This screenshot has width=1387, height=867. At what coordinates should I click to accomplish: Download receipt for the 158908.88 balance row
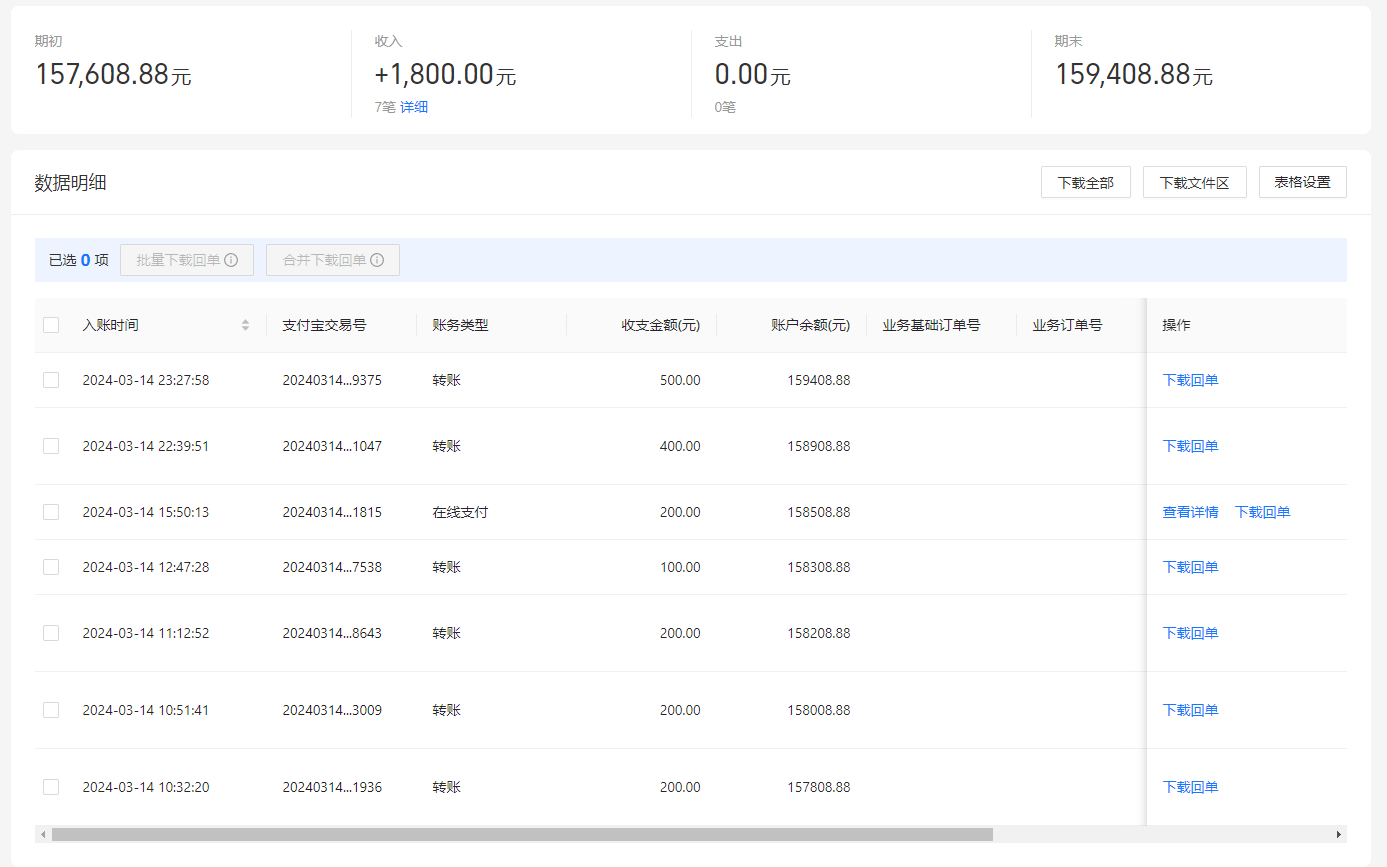pyautogui.click(x=1190, y=446)
